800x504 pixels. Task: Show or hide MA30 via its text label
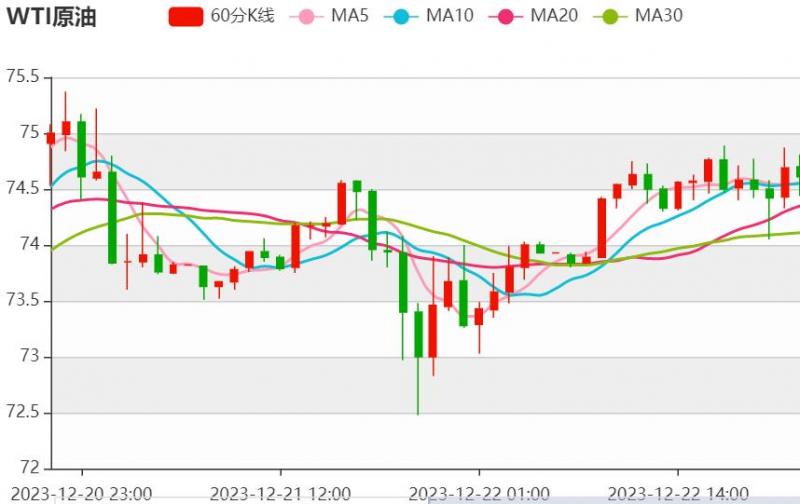coord(660,16)
